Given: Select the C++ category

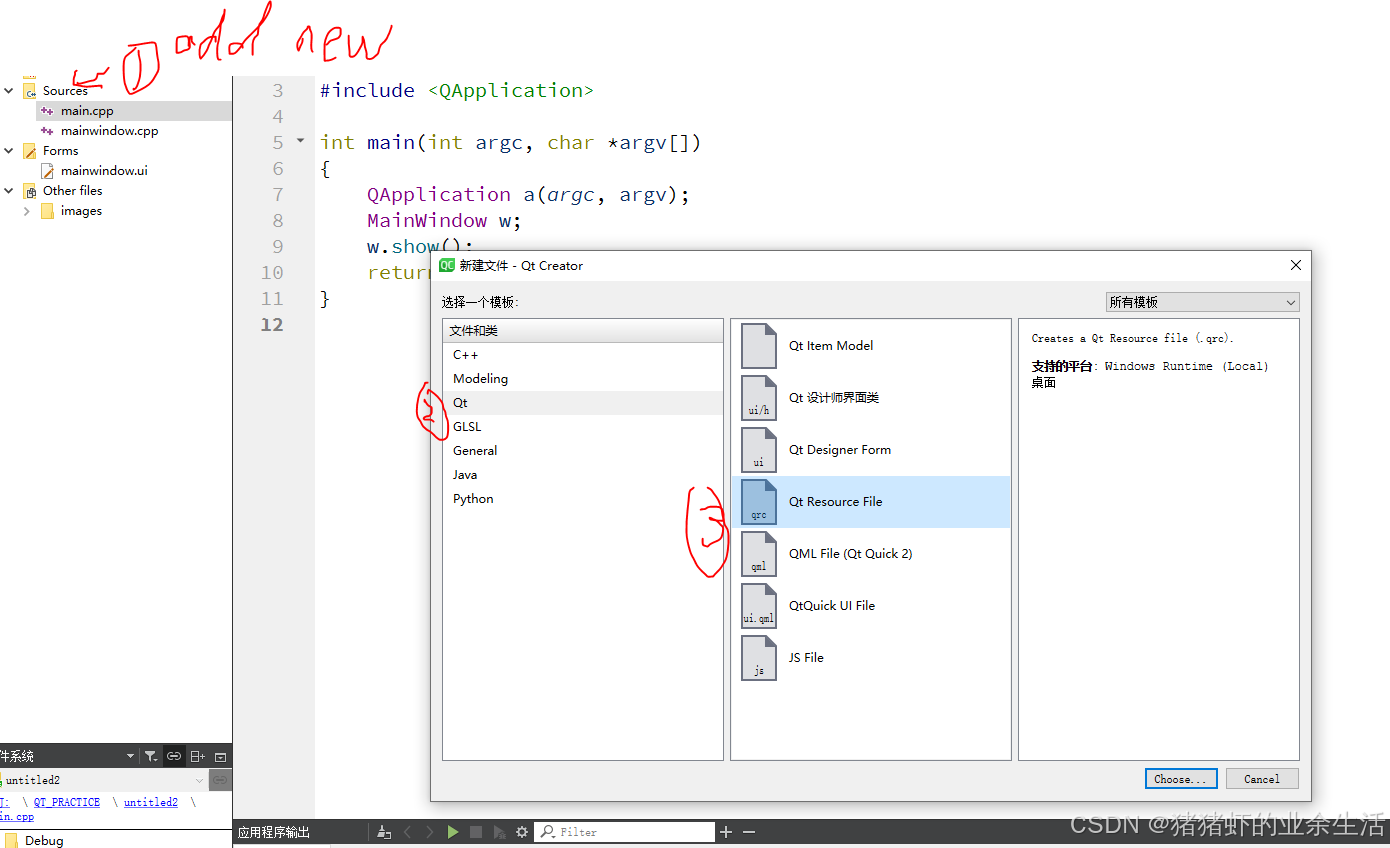Looking at the screenshot, I should click(x=583, y=355).
